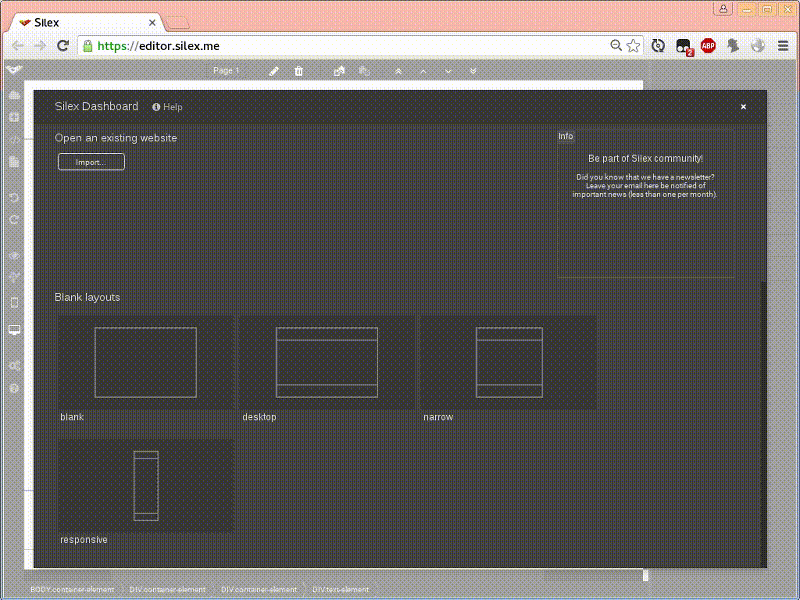Click the undo arrow in left sidebar

14,197
